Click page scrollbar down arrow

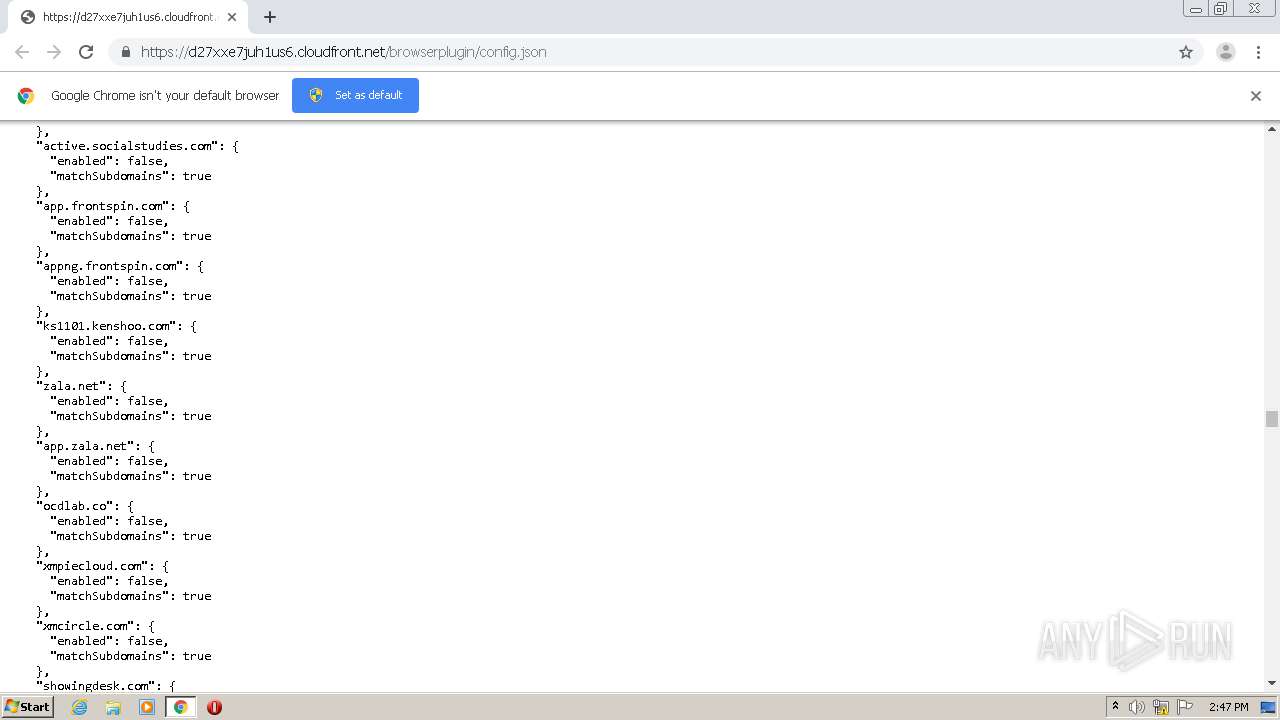click(x=1272, y=683)
